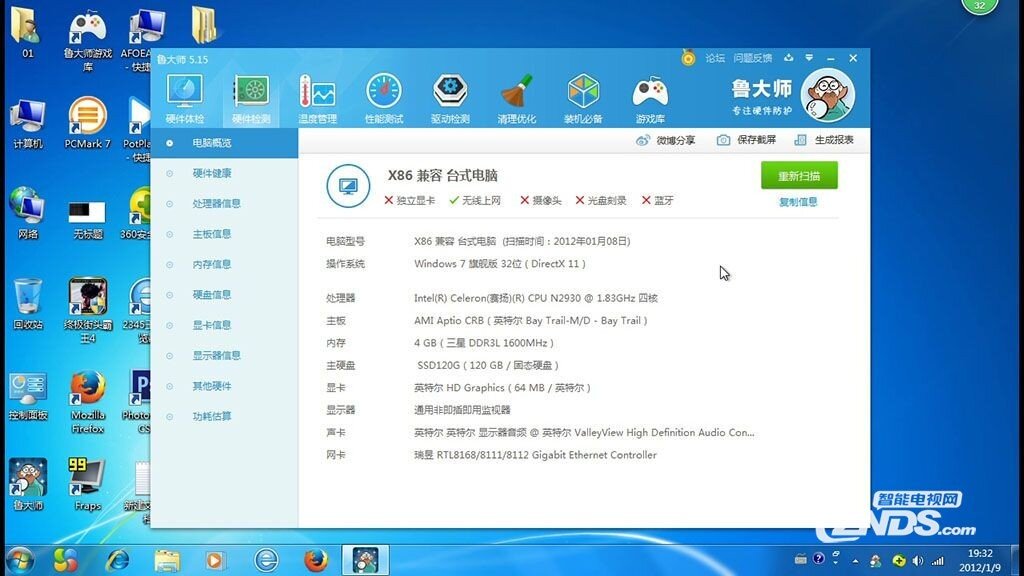
Task: Open the PCMark 7 desktop icon
Action: (88, 123)
